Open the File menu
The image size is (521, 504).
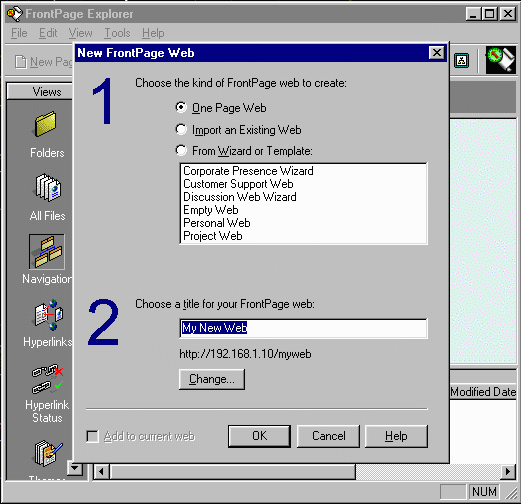coord(19,33)
